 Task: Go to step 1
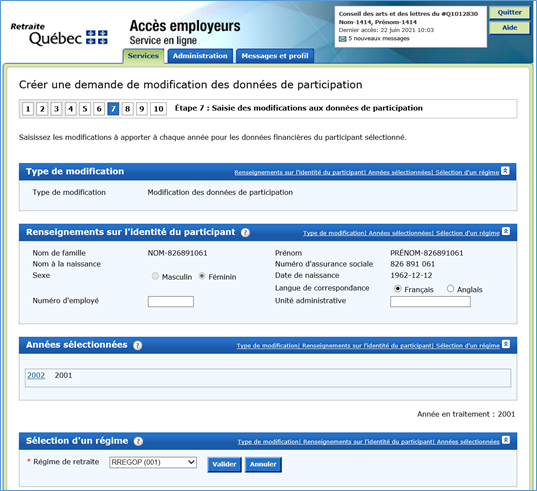pyautogui.click(x=28, y=109)
